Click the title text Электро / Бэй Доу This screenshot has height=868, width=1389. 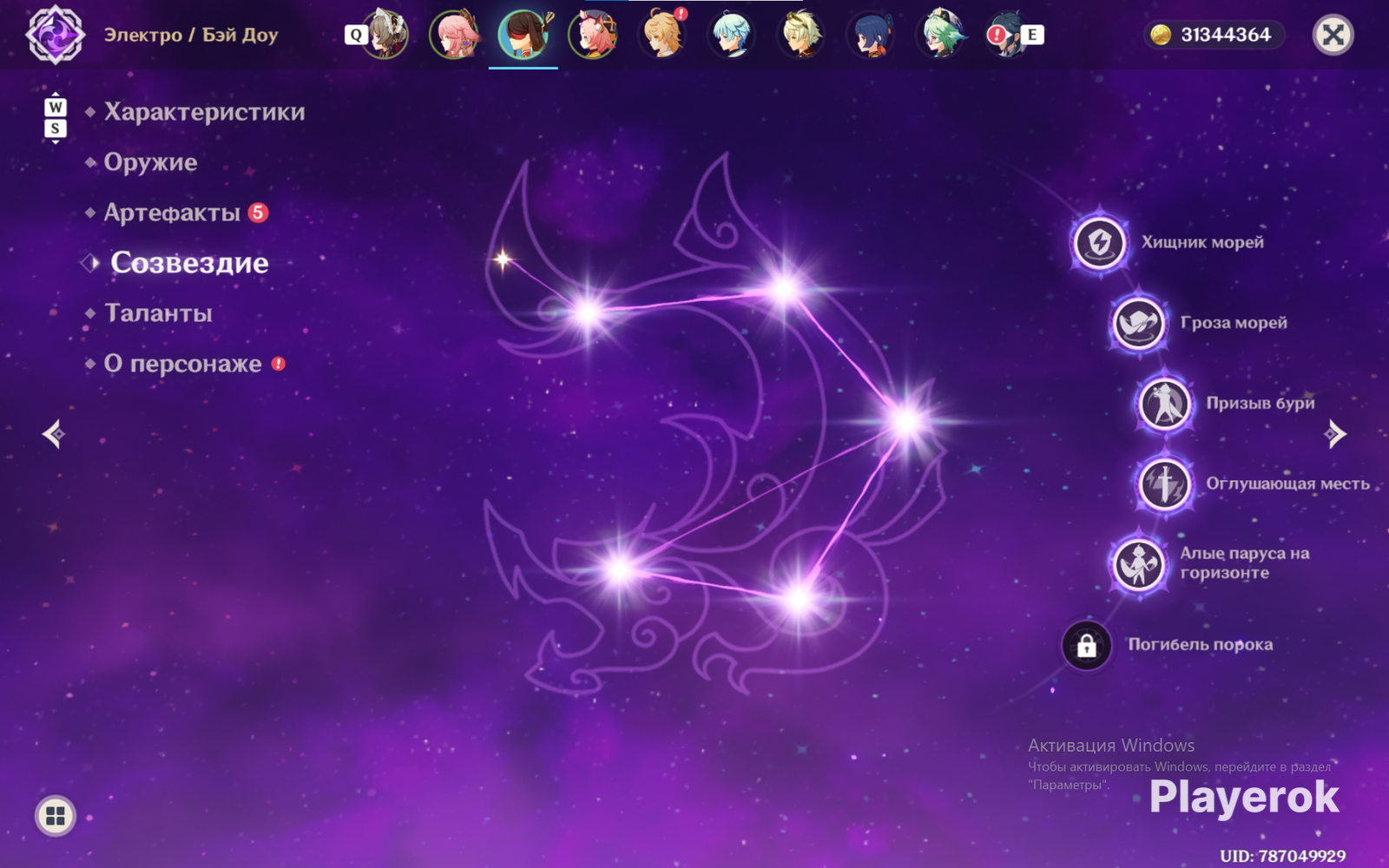pos(191,35)
